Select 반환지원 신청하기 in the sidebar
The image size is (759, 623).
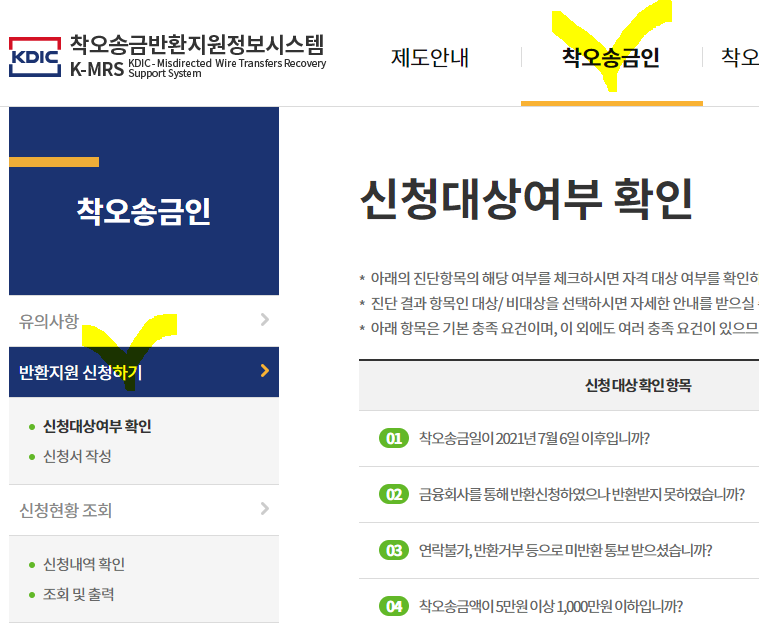144,372
